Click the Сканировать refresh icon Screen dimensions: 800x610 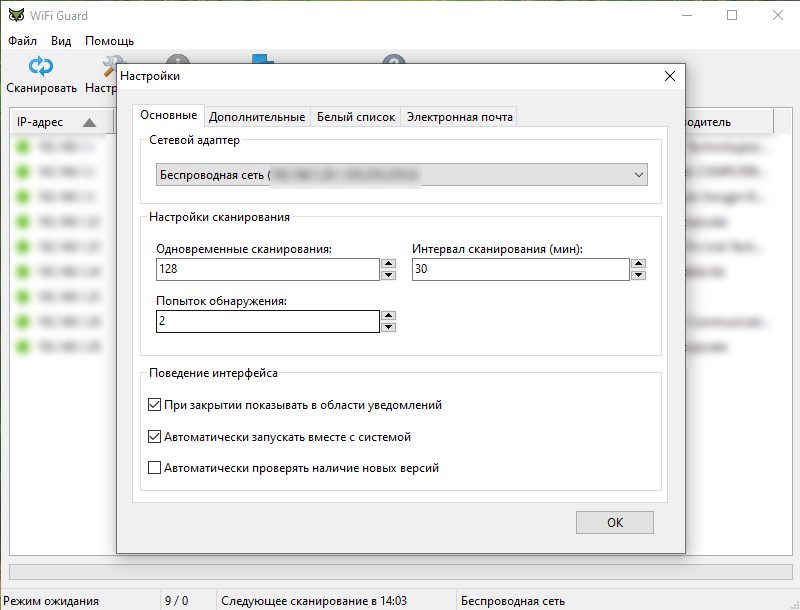40,67
